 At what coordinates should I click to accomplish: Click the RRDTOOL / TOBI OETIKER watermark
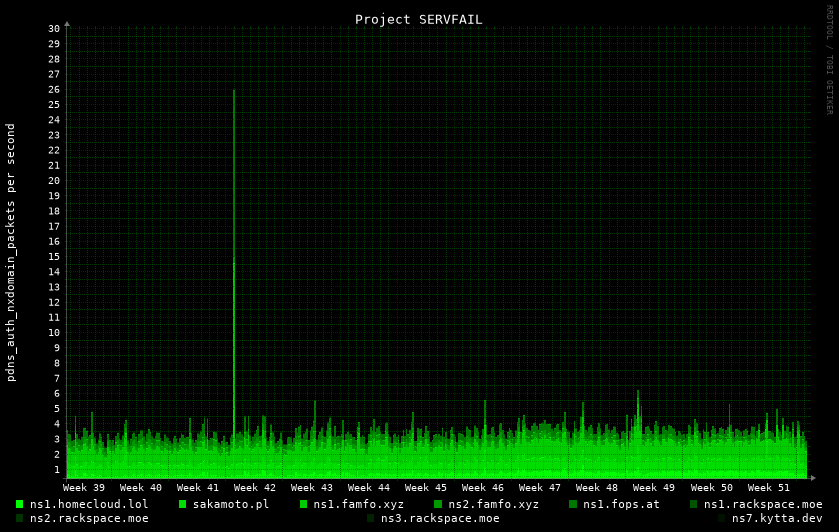(829, 60)
